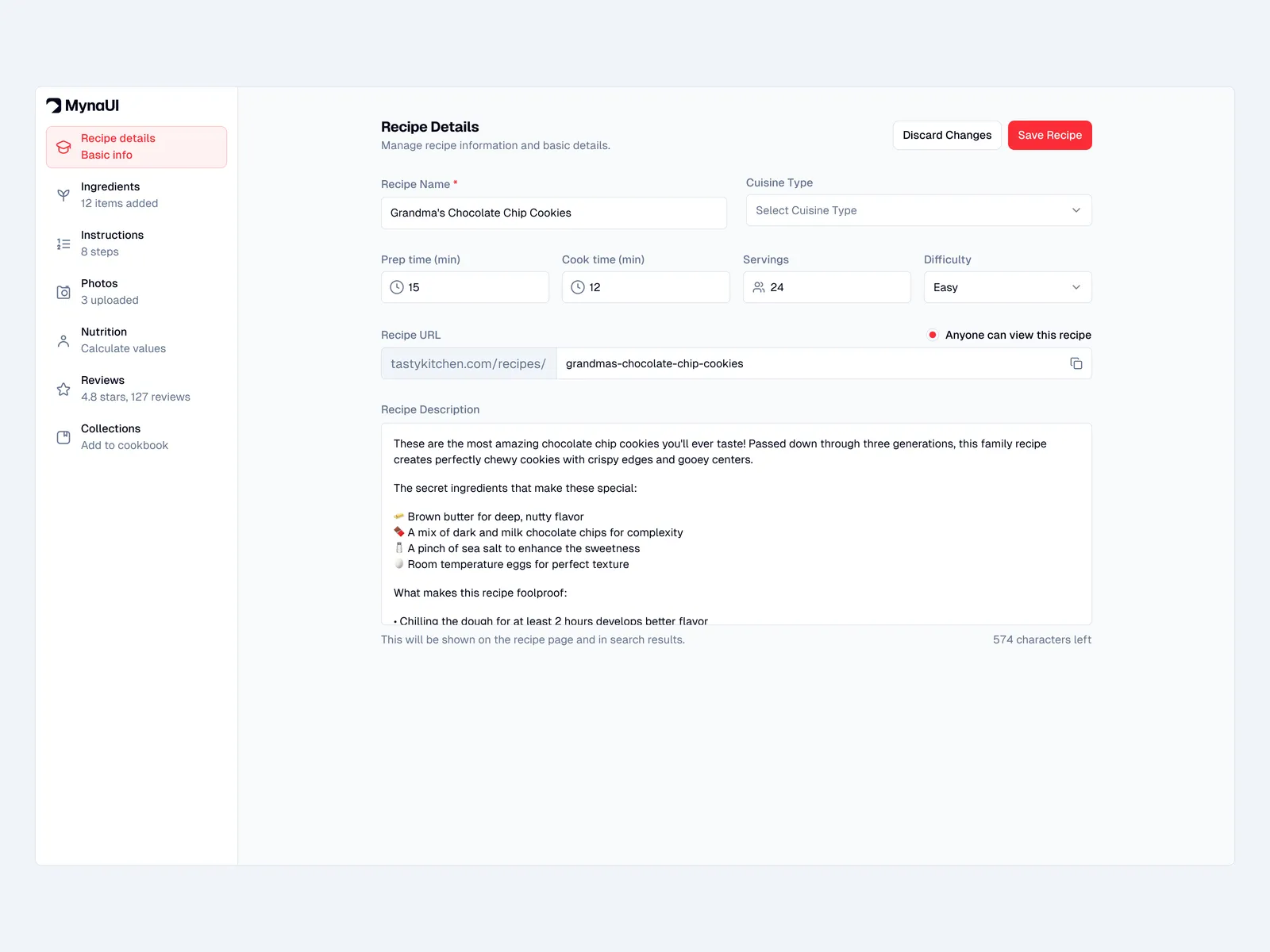1270x952 pixels.
Task: Toggle the Anyone can view this recipe indicator
Action: point(933,335)
